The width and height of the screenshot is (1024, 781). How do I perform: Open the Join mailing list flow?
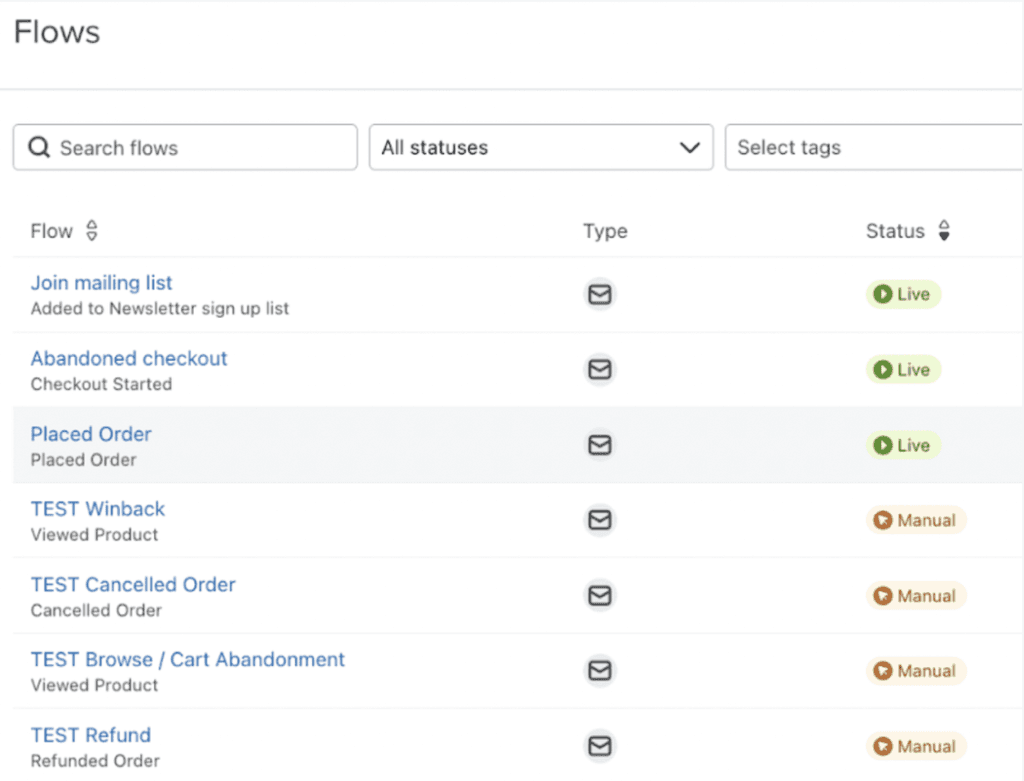pos(102,283)
